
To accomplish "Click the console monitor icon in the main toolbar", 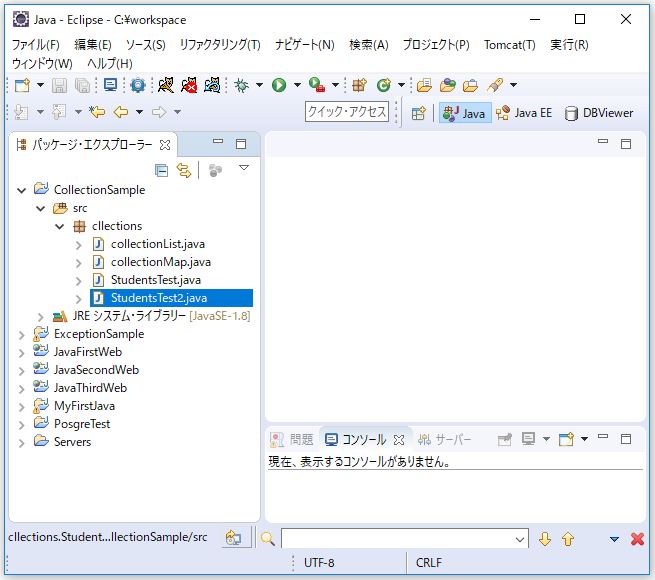I will pyautogui.click(x=110, y=85).
